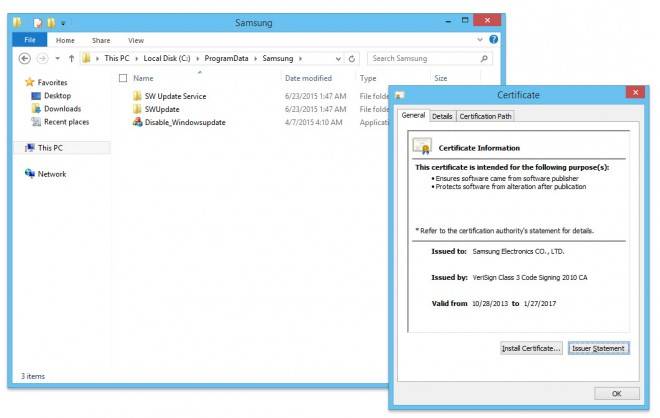Switch to Certification Path tab
This screenshot has width=660, height=418.
click(x=485, y=116)
